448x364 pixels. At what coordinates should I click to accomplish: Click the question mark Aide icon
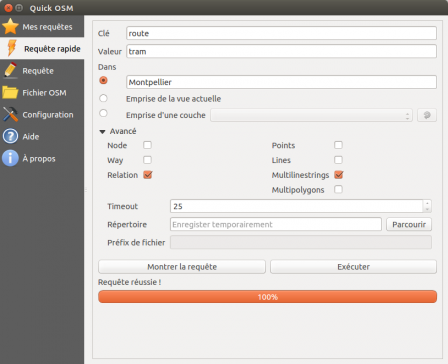(x=10, y=136)
